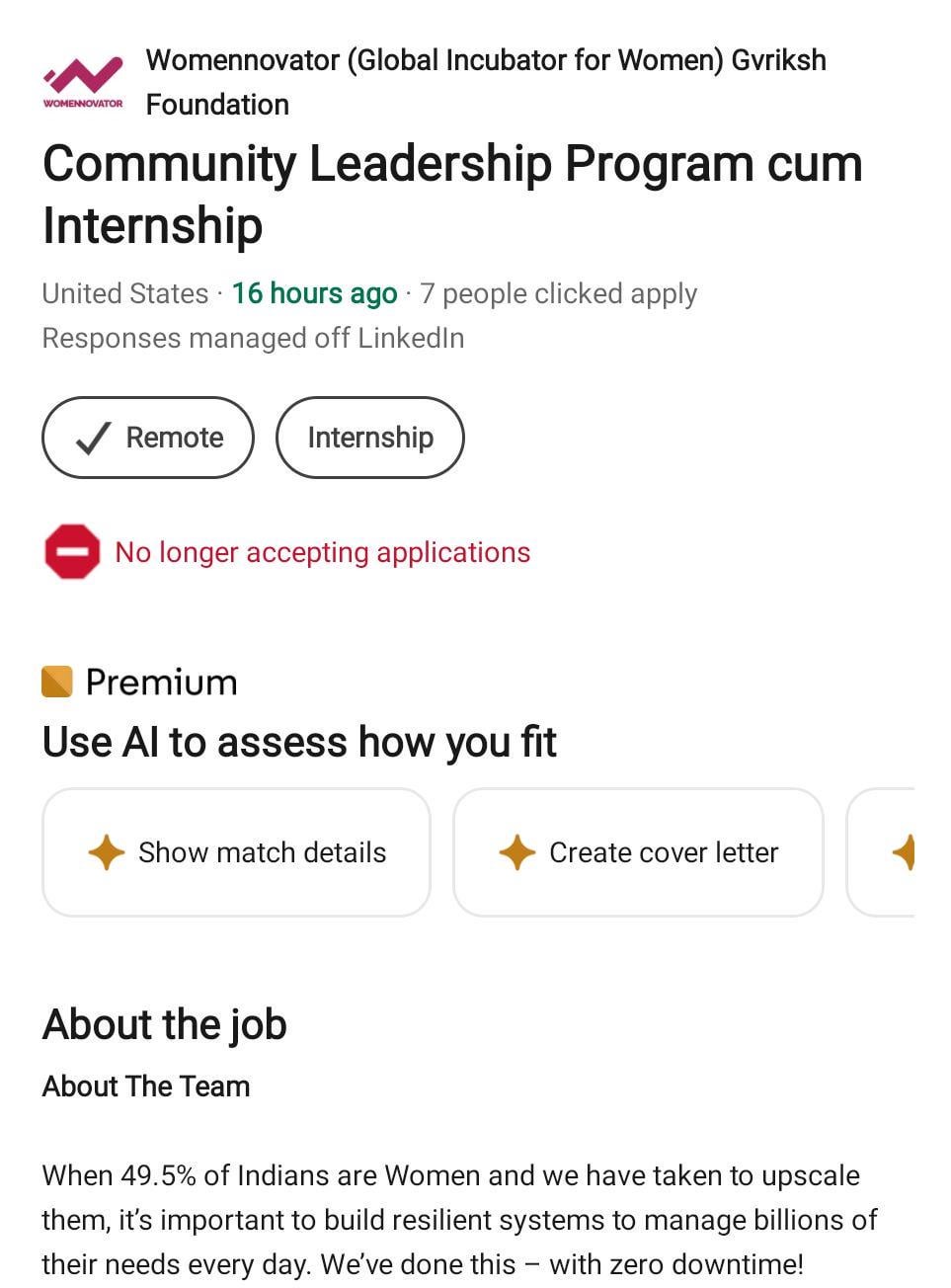
Task: Open Show match details
Action: click(x=237, y=852)
